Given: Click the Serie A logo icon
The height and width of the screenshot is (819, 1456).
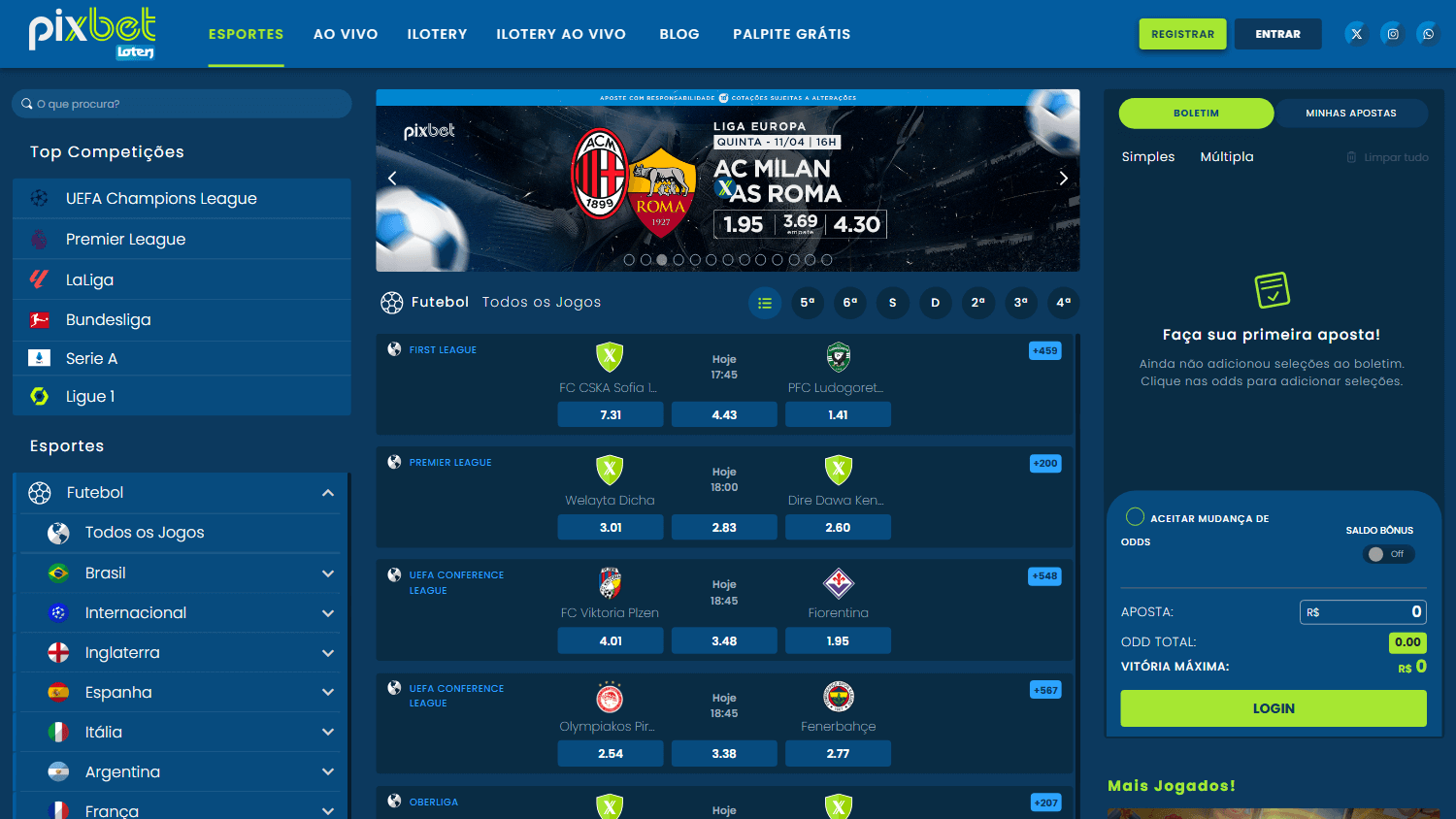Looking at the screenshot, I should (x=39, y=358).
